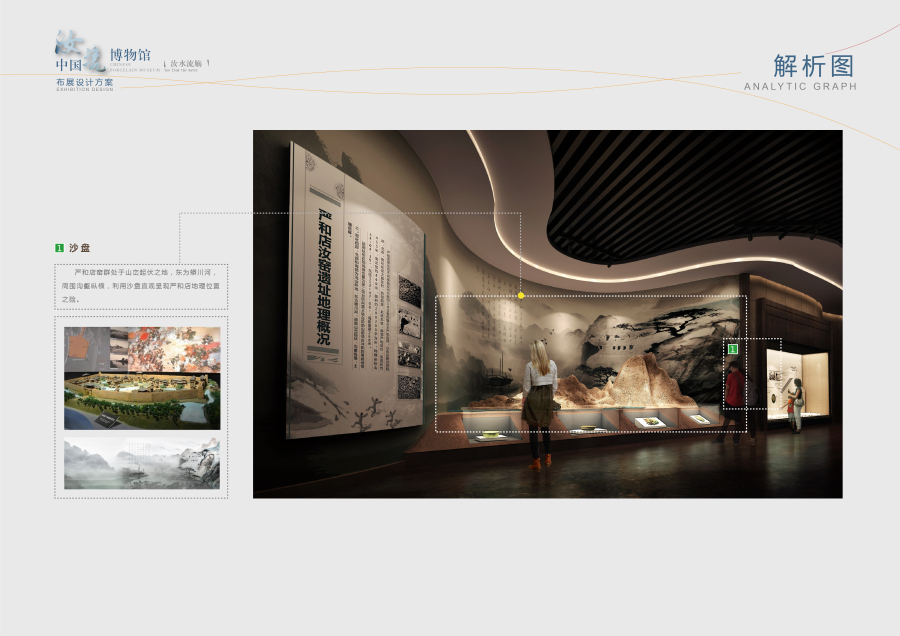Select the 解析图 page title
900x636 pixels.
(814, 66)
